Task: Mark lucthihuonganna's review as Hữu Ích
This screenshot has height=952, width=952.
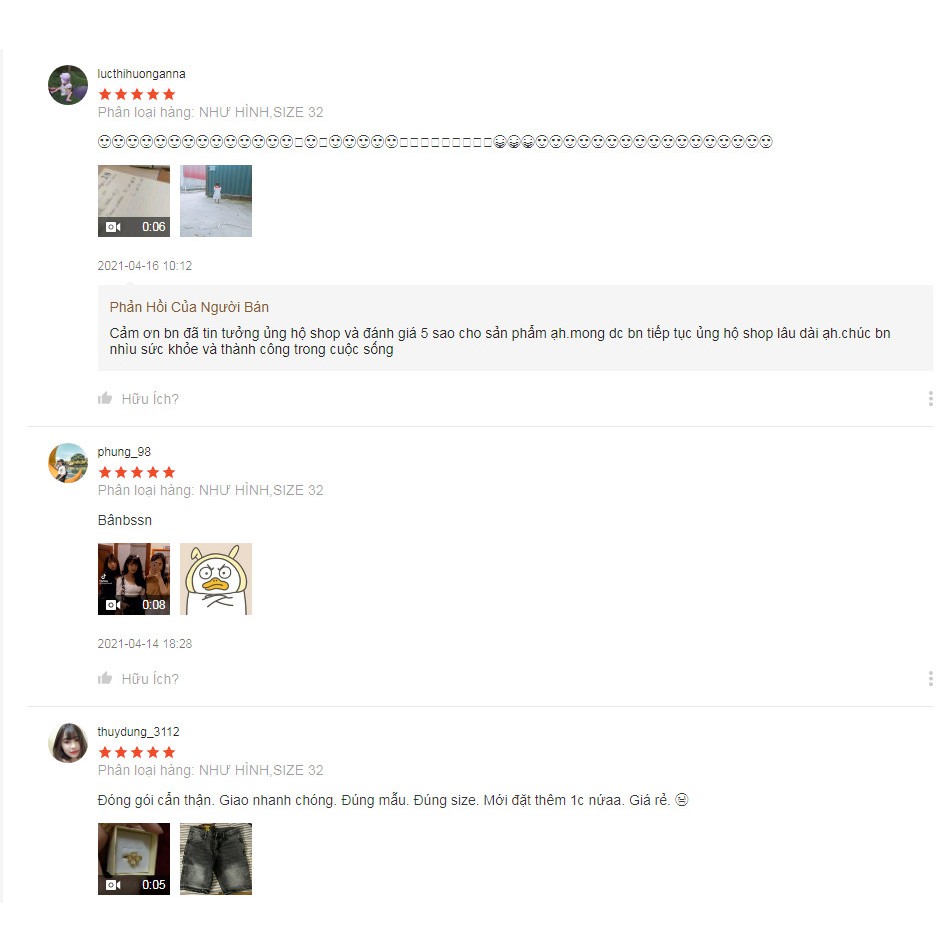Action: click(x=150, y=399)
